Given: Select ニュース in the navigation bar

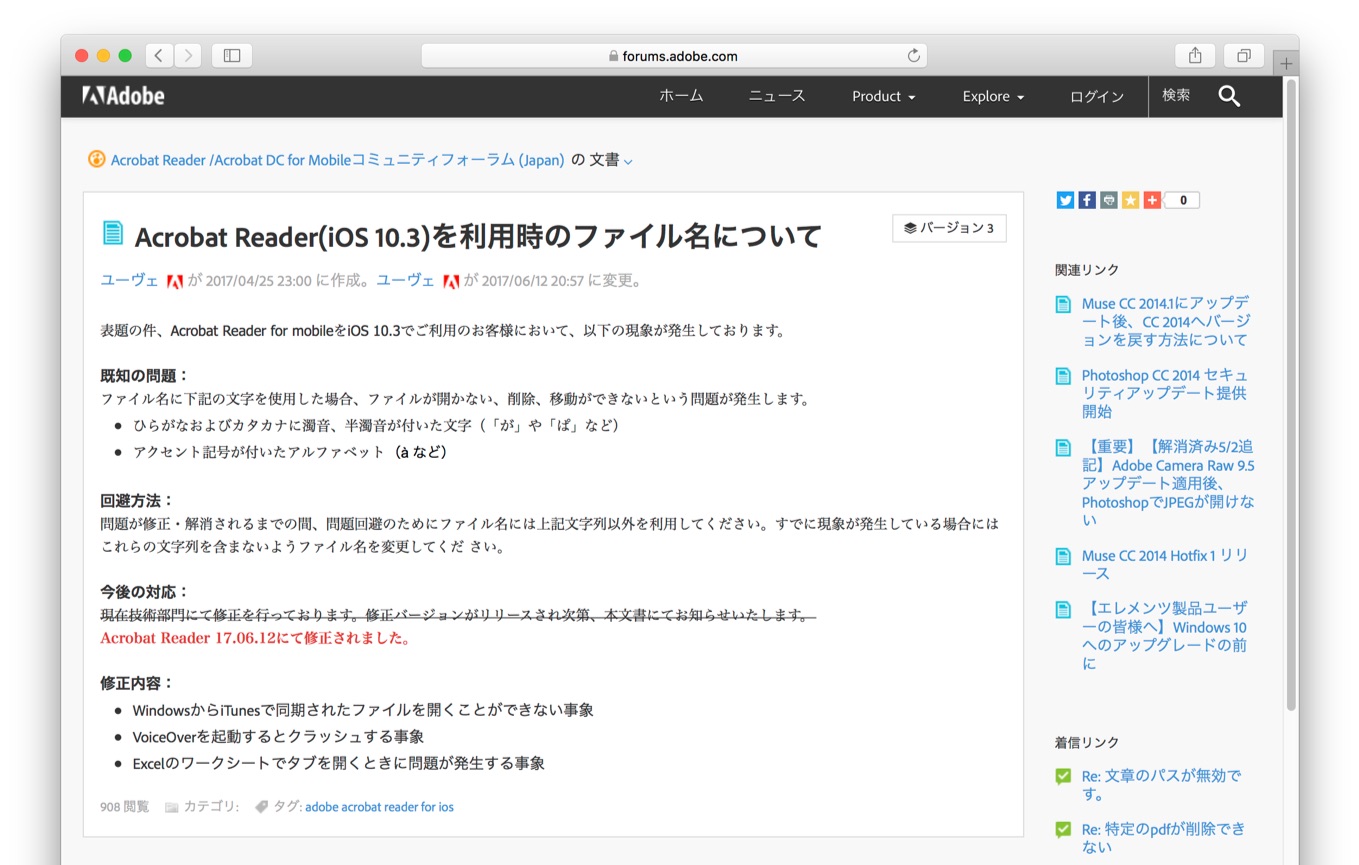Looking at the screenshot, I should [x=776, y=96].
